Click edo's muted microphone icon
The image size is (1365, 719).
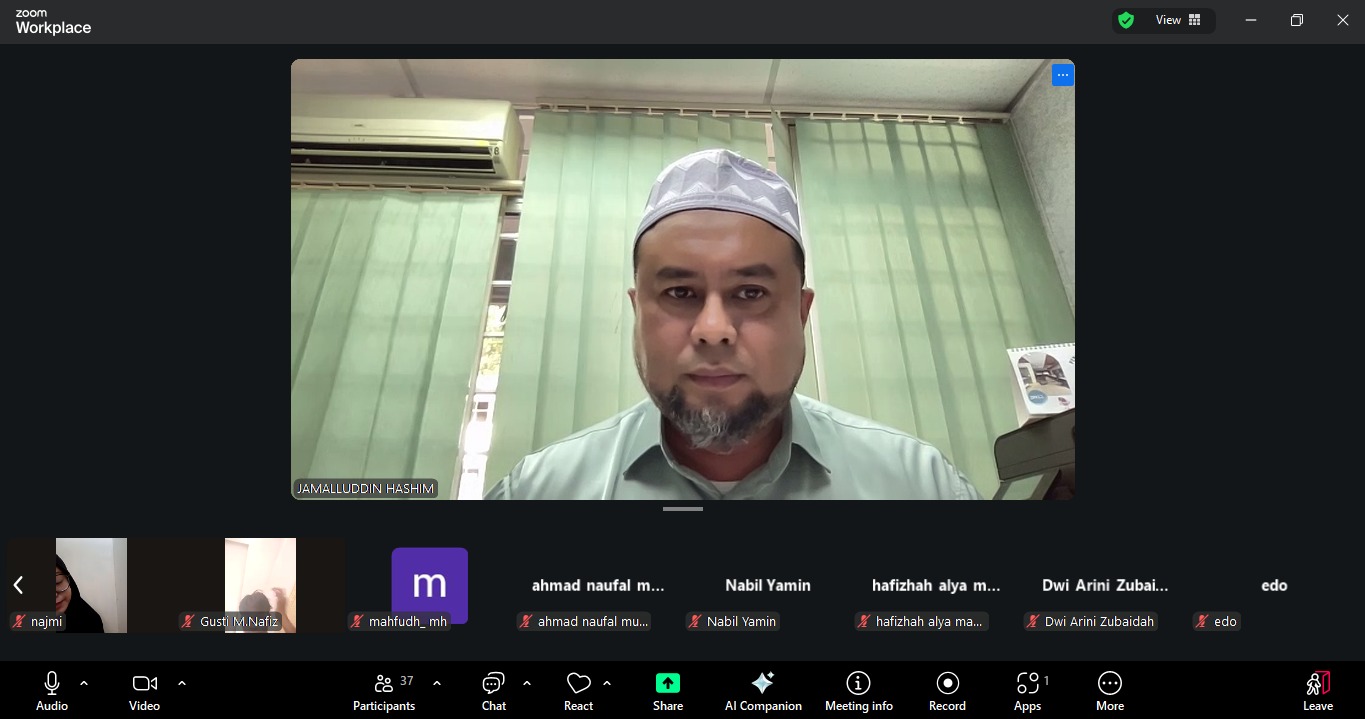(x=1202, y=621)
